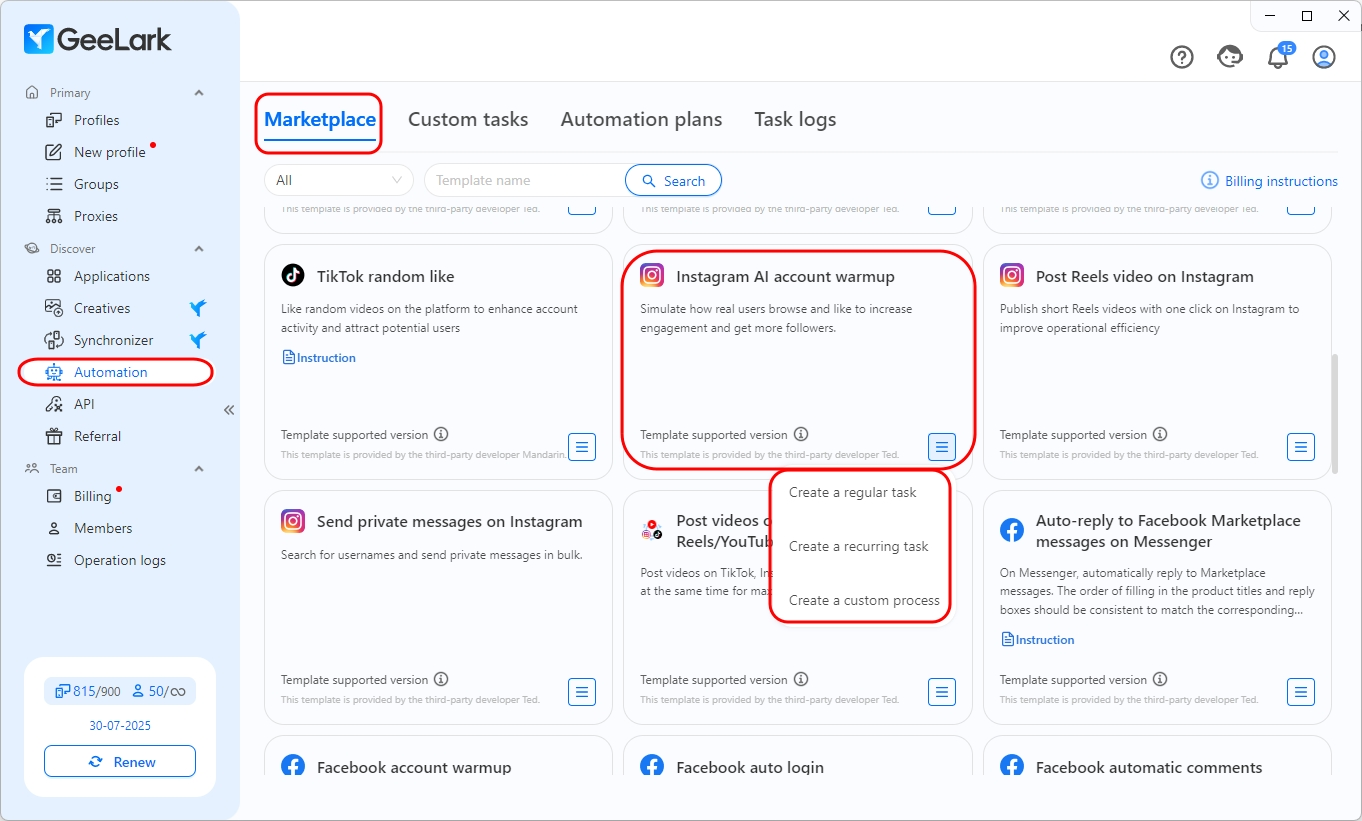Open menu icon on TikTok random like card
This screenshot has width=1362, height=821.
point(582,446)
